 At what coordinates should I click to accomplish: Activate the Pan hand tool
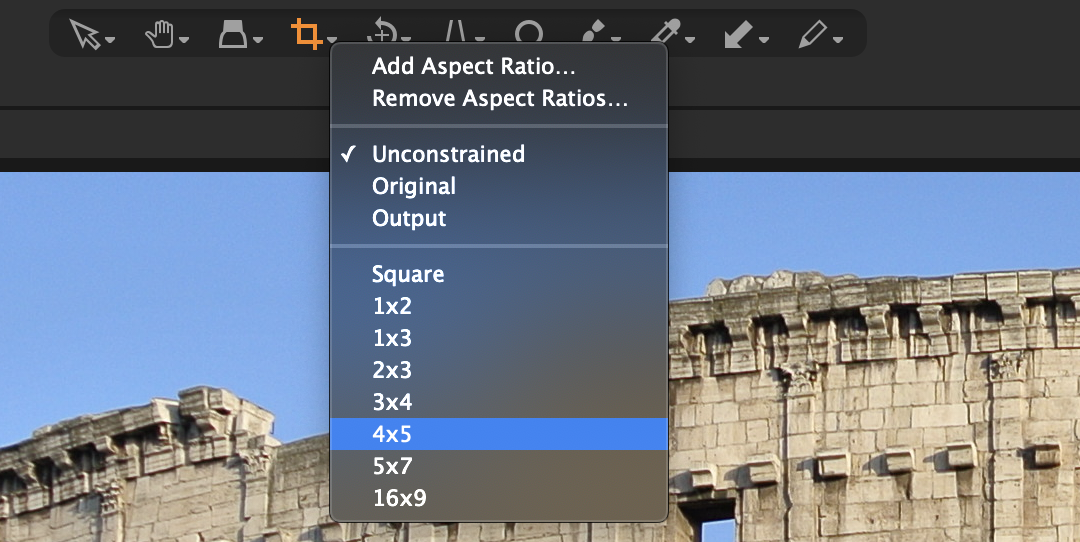pos(159,34)
